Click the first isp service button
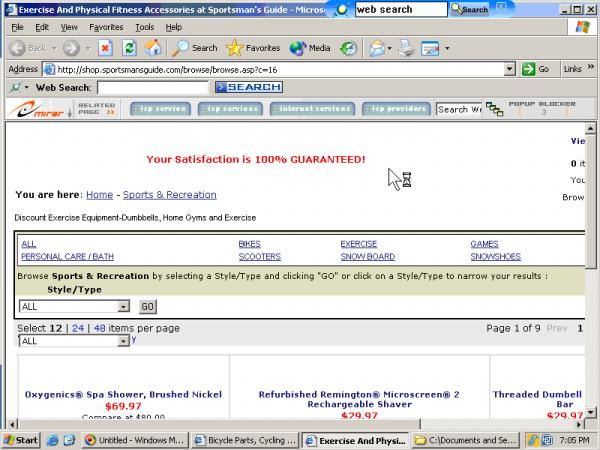 click(160, 109)
